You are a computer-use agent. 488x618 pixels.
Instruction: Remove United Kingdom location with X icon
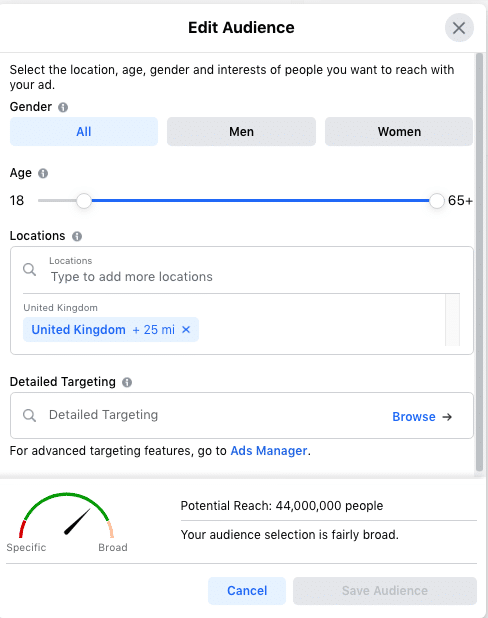186,329
